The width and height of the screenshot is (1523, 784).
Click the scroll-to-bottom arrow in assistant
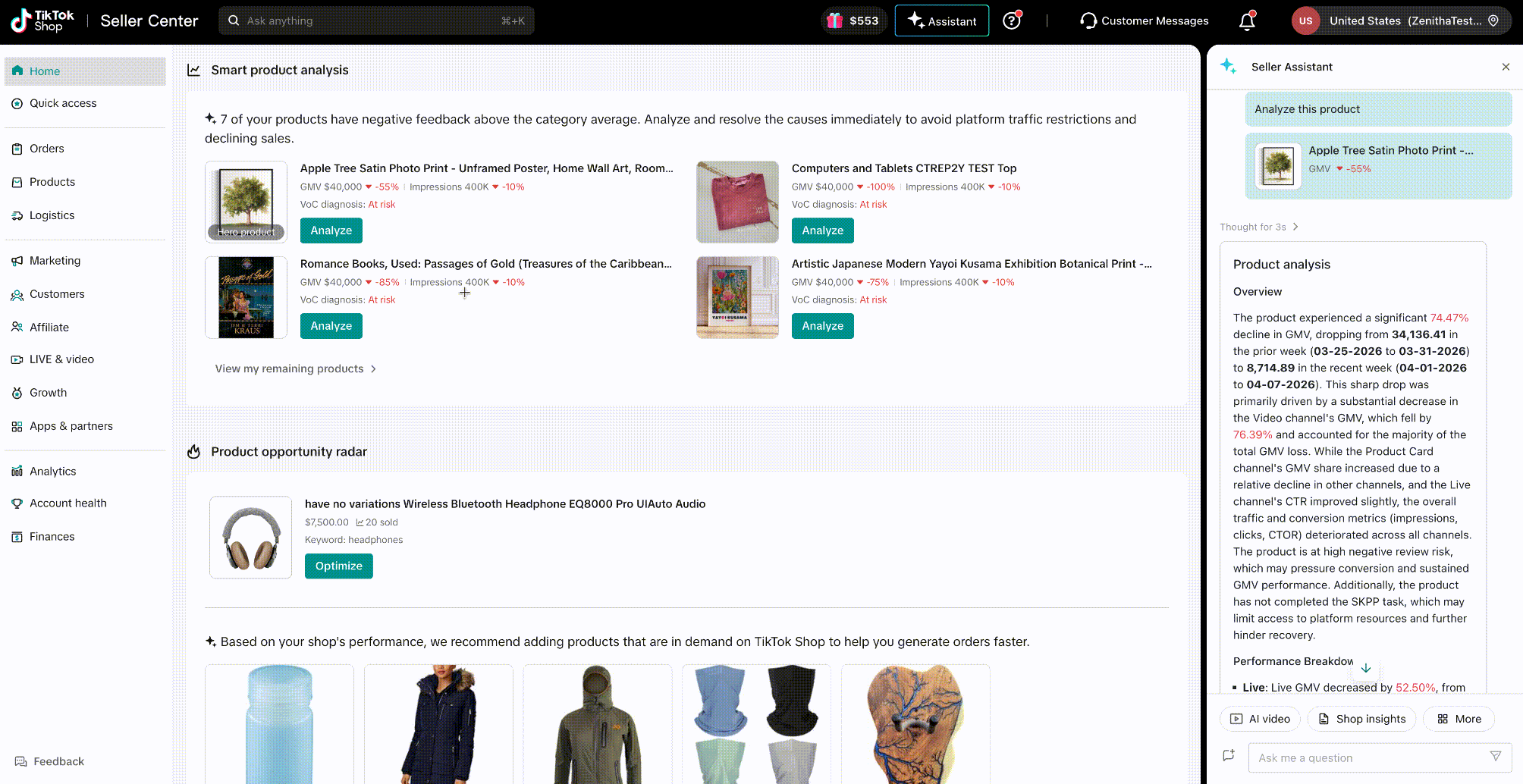pos(1365,668)
